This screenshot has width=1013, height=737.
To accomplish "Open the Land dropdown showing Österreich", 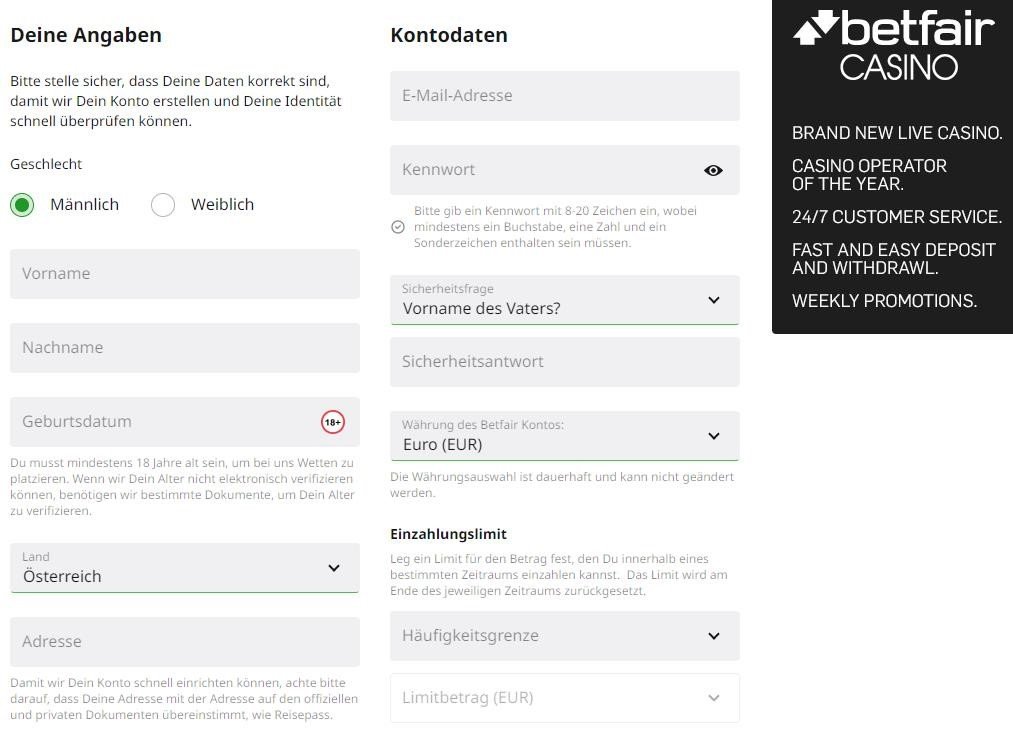I will click(185, 568).
